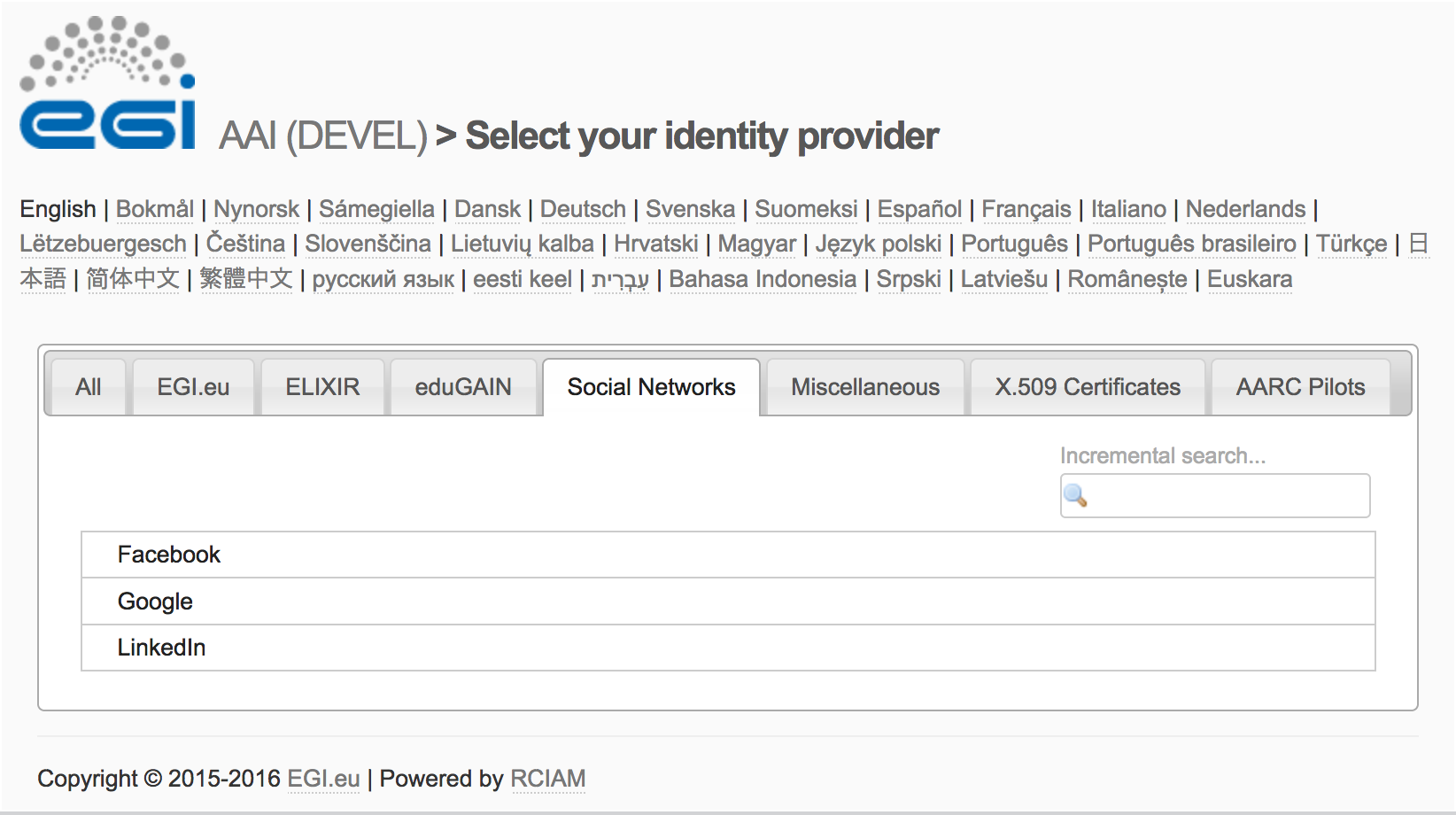Switch to X.509 Certificates tab
Screen dimensions: 1456x815
1088,387
